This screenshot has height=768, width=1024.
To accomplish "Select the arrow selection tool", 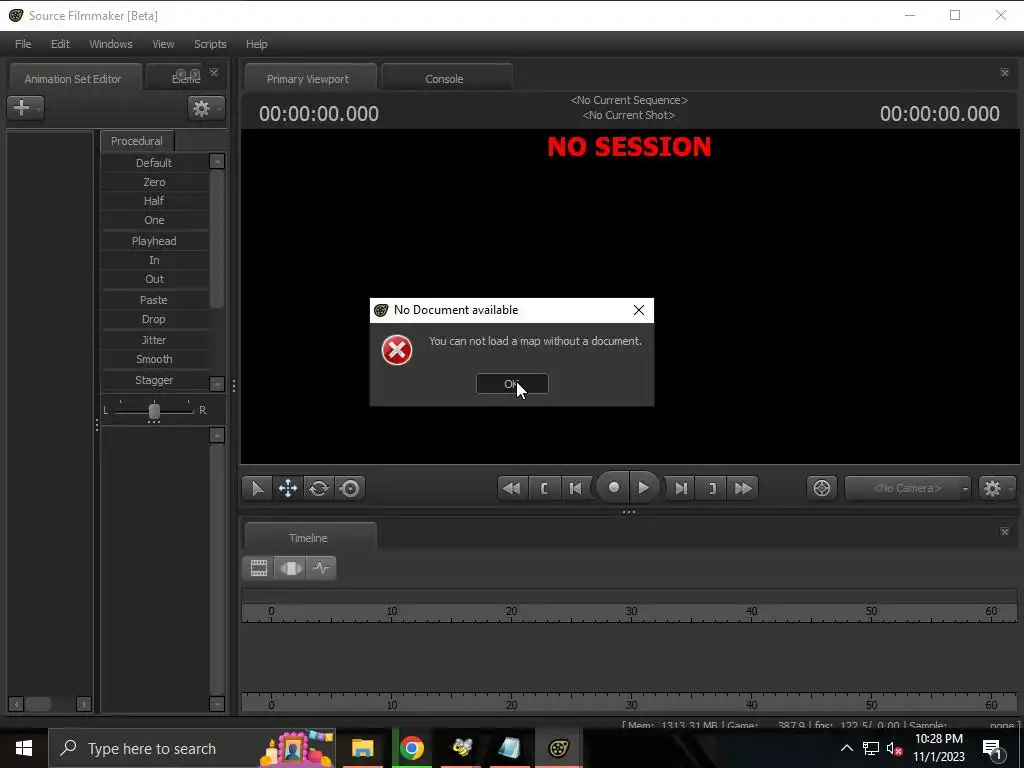I will pyautogui.click(x=257, y=488).
